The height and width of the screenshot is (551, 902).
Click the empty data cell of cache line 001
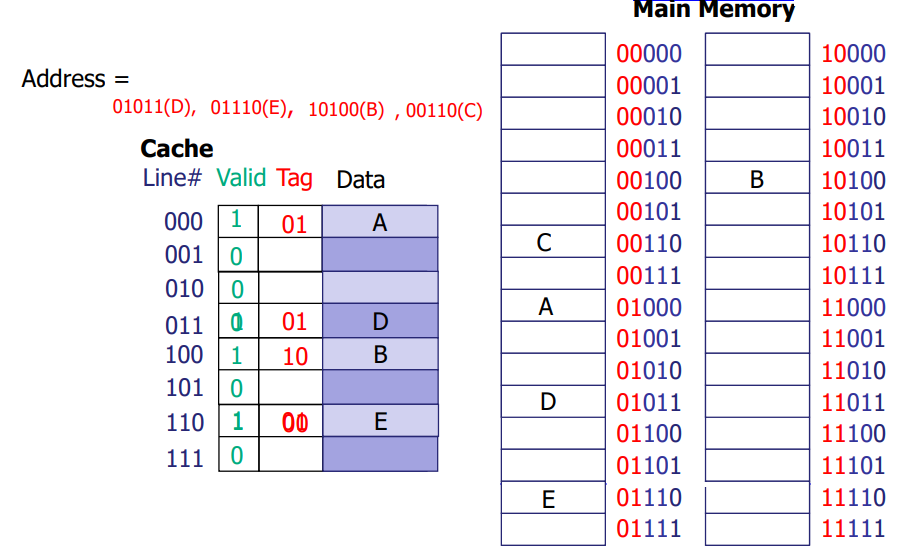coord(380,254)
